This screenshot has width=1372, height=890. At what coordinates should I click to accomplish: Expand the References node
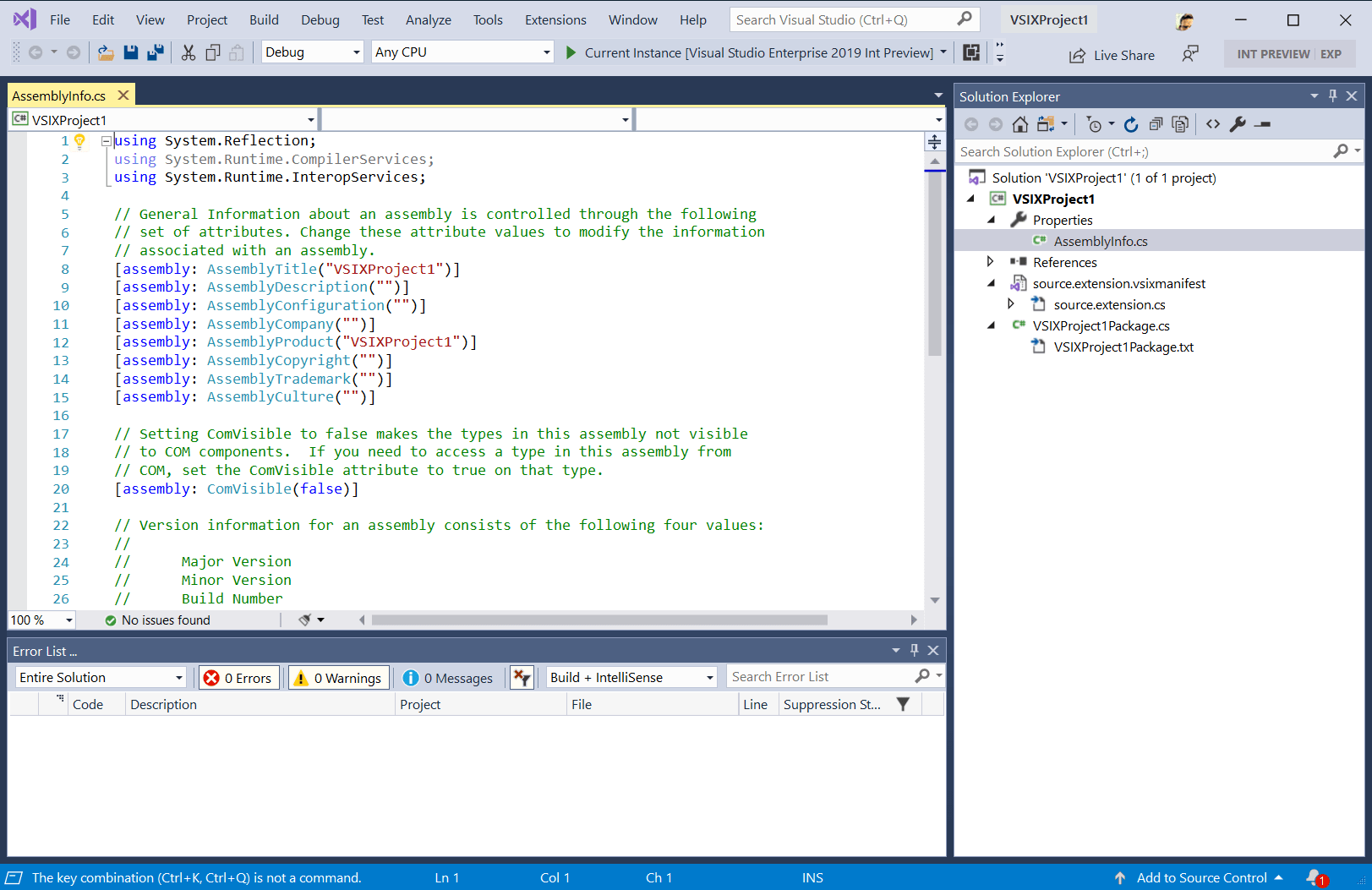[991, 262]
